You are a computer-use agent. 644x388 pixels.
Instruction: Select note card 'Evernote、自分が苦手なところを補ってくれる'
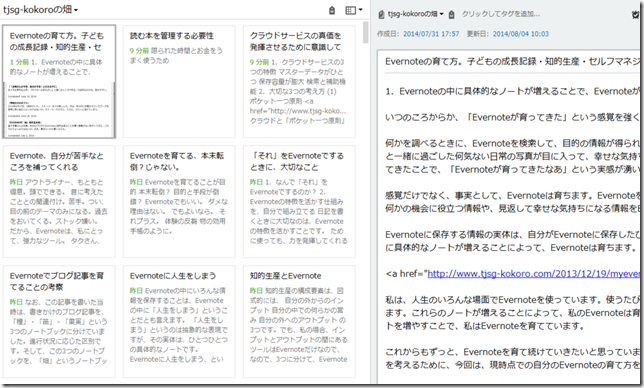coord(59,201)
